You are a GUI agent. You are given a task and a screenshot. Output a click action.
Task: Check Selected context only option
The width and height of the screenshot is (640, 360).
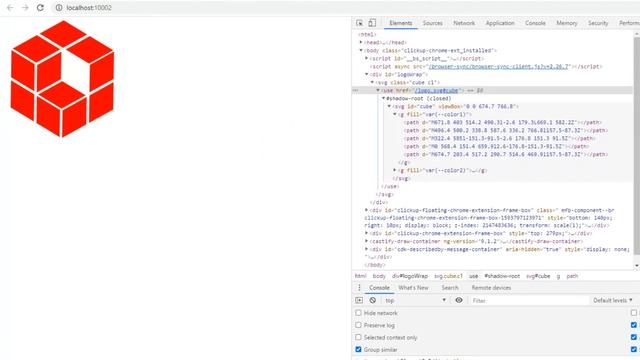tap(358, 338)
